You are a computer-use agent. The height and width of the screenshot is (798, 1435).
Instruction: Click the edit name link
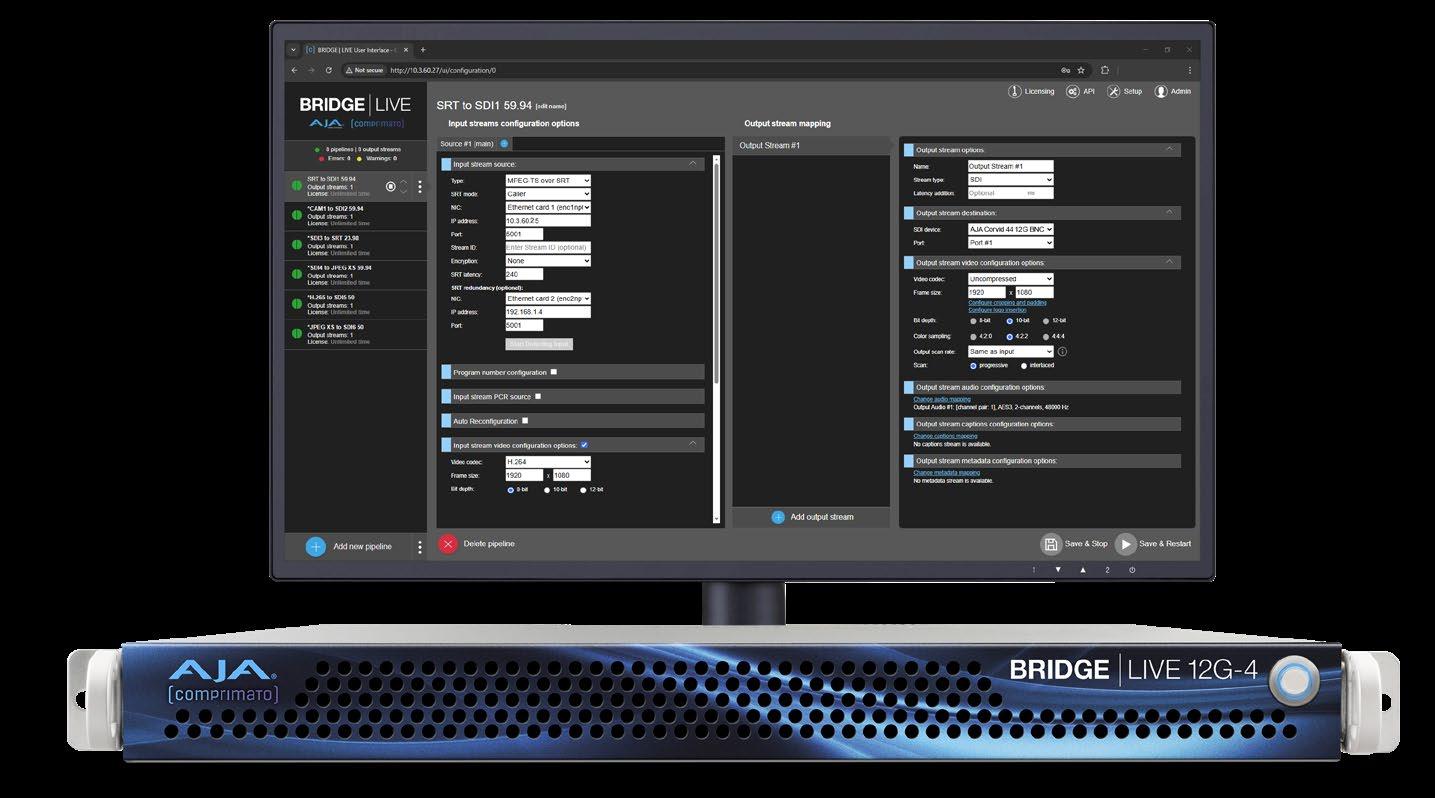551,106
